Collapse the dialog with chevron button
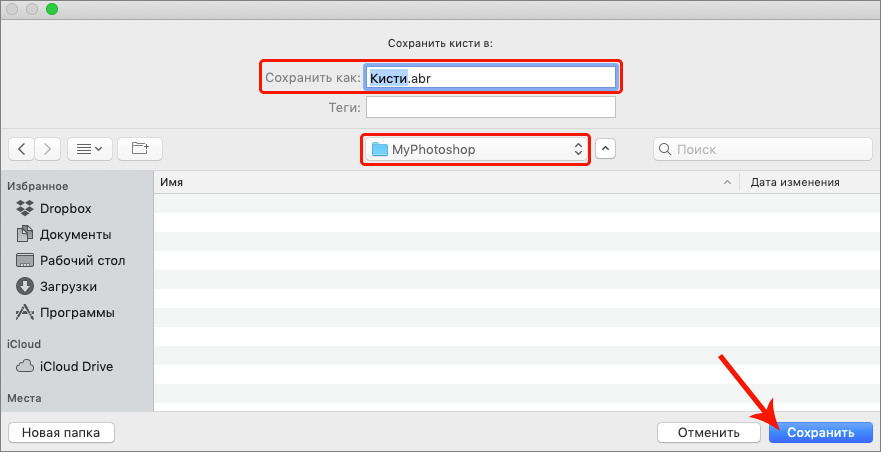881x452 pixels. point(606,149)
